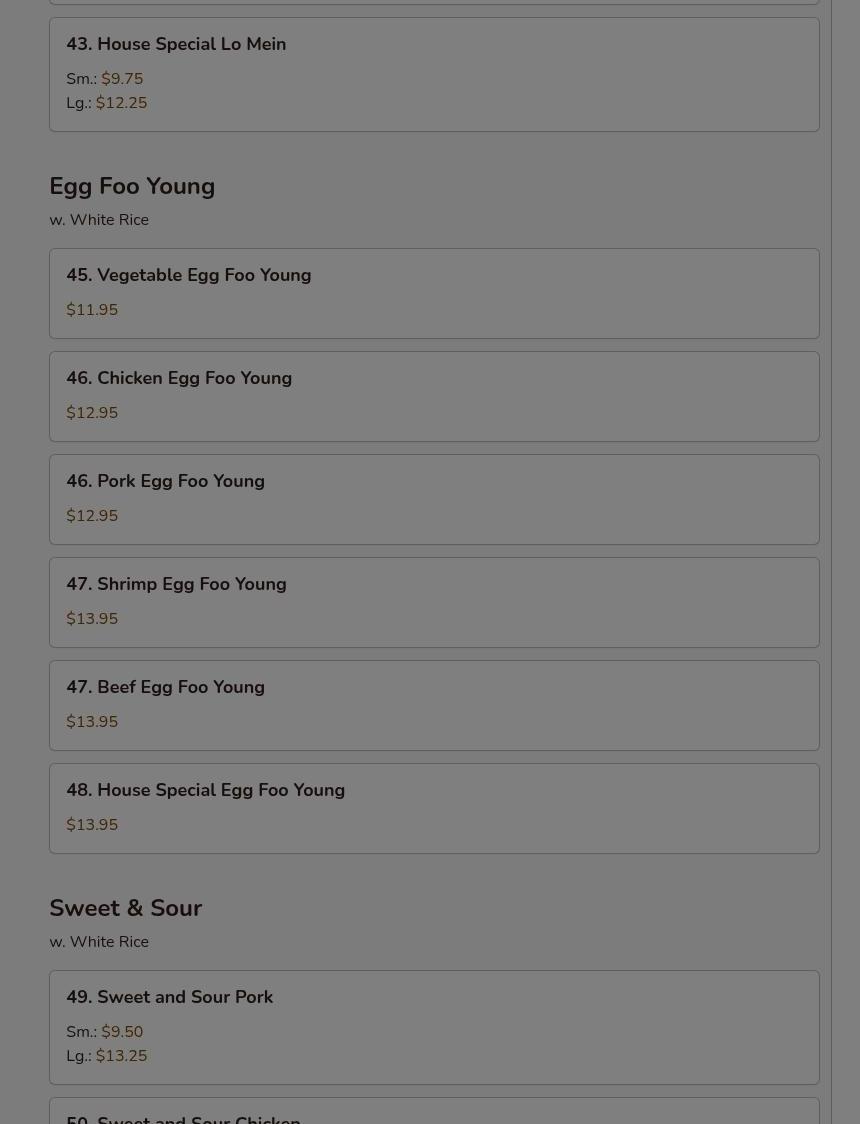Click Lo Mein small price $9.75
860x1124 pixels.
point(122,79)
